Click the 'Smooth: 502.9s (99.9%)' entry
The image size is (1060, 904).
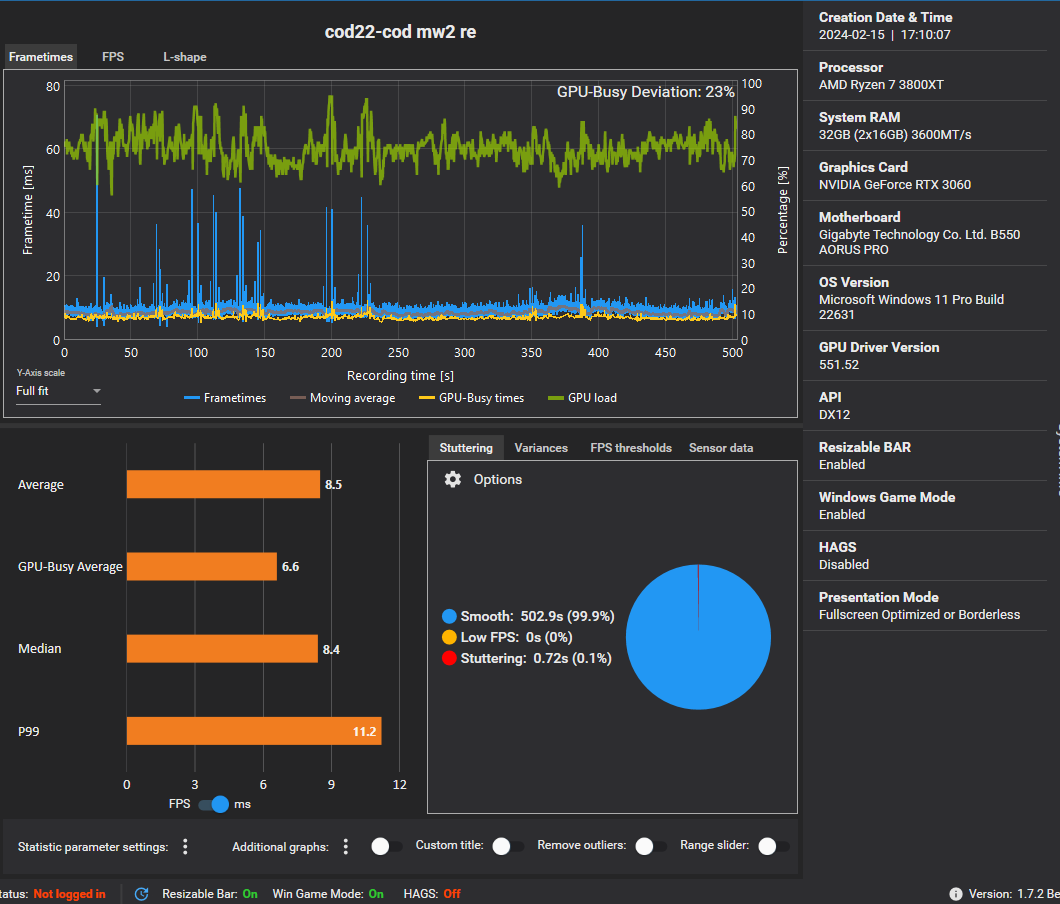[537, 616]
